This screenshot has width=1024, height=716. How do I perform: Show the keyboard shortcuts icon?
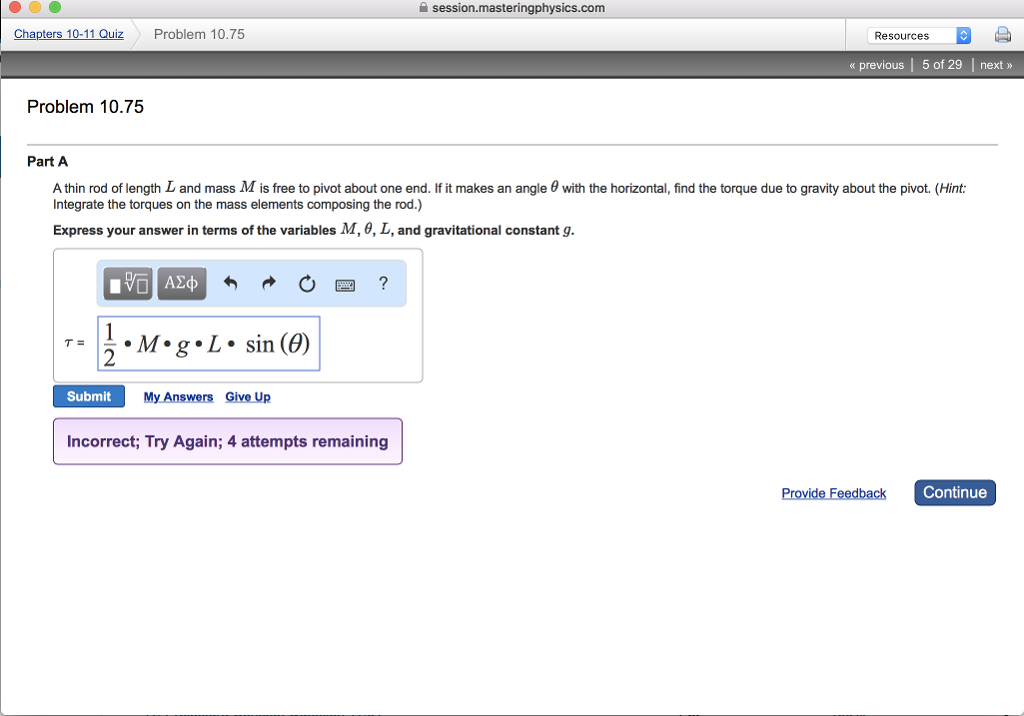click(x=345, y=285)
